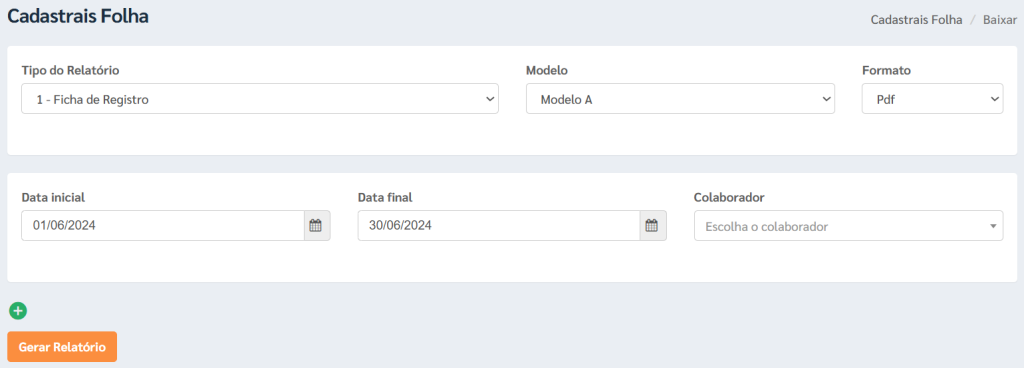This screenshot has height=368, width=1024.
Task: Open the Tipo do Relatório dropdown
Action: pos(260,99)
